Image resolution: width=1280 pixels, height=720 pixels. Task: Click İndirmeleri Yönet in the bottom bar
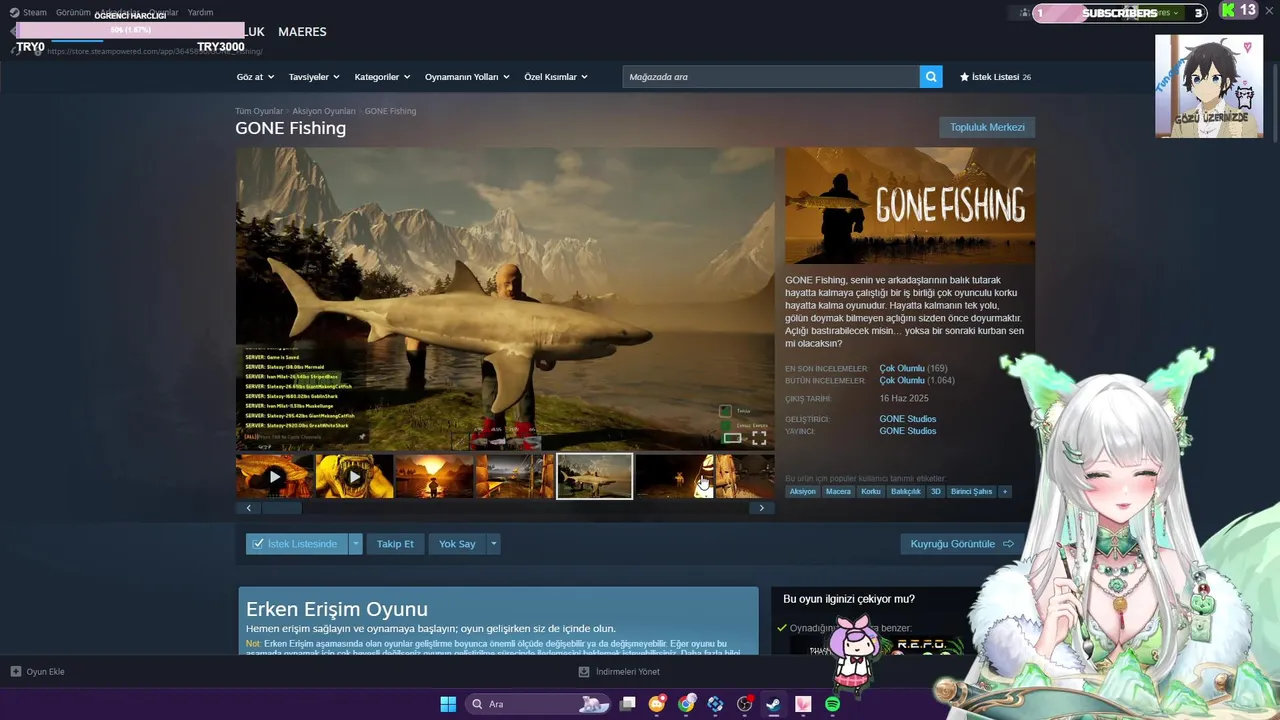click(x=628, y=672)
